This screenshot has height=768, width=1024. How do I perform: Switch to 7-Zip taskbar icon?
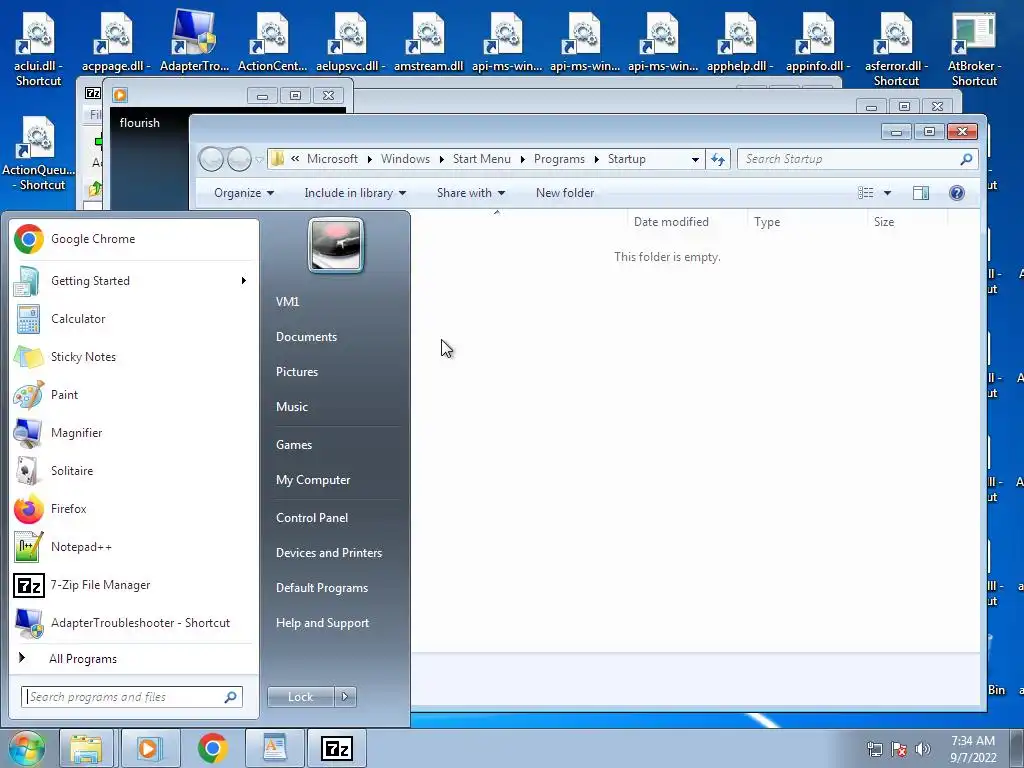pos(337,748)
